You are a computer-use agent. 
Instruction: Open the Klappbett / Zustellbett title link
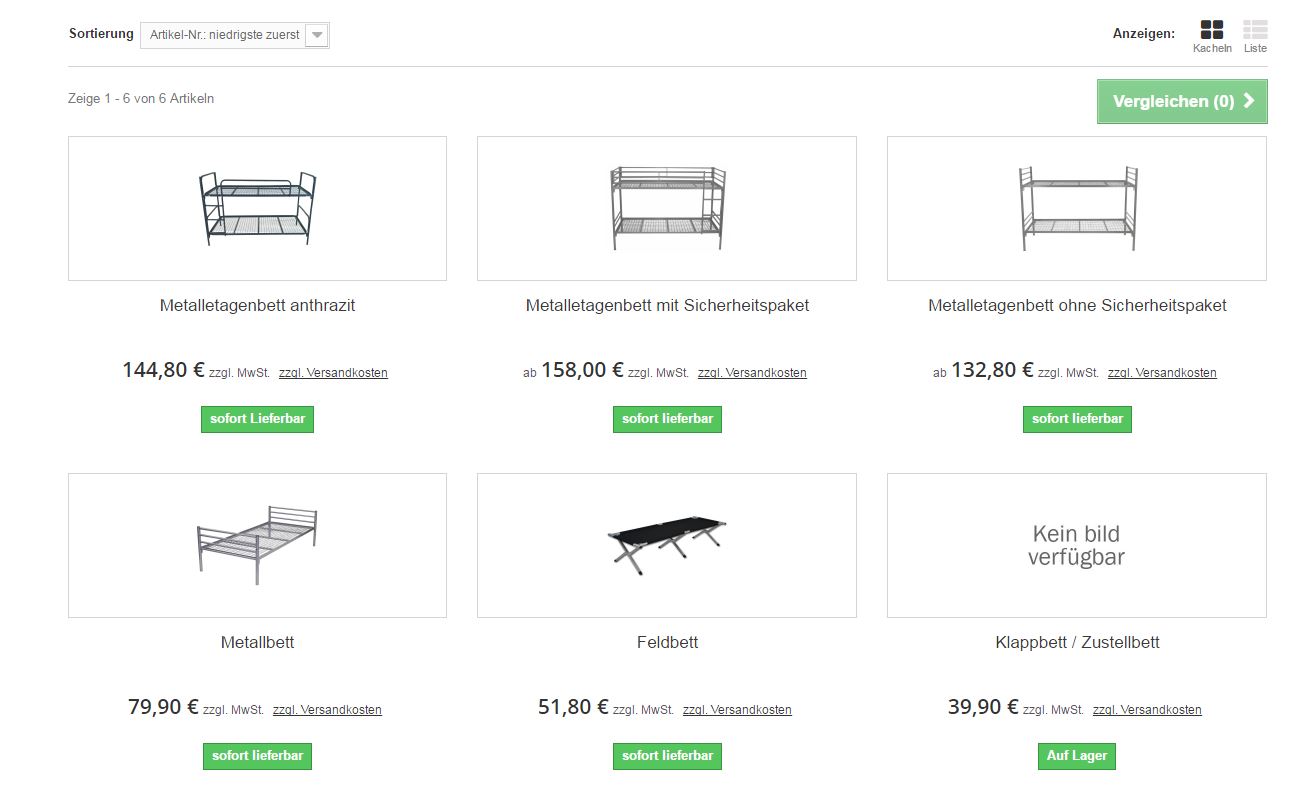tap(1077, 642)
